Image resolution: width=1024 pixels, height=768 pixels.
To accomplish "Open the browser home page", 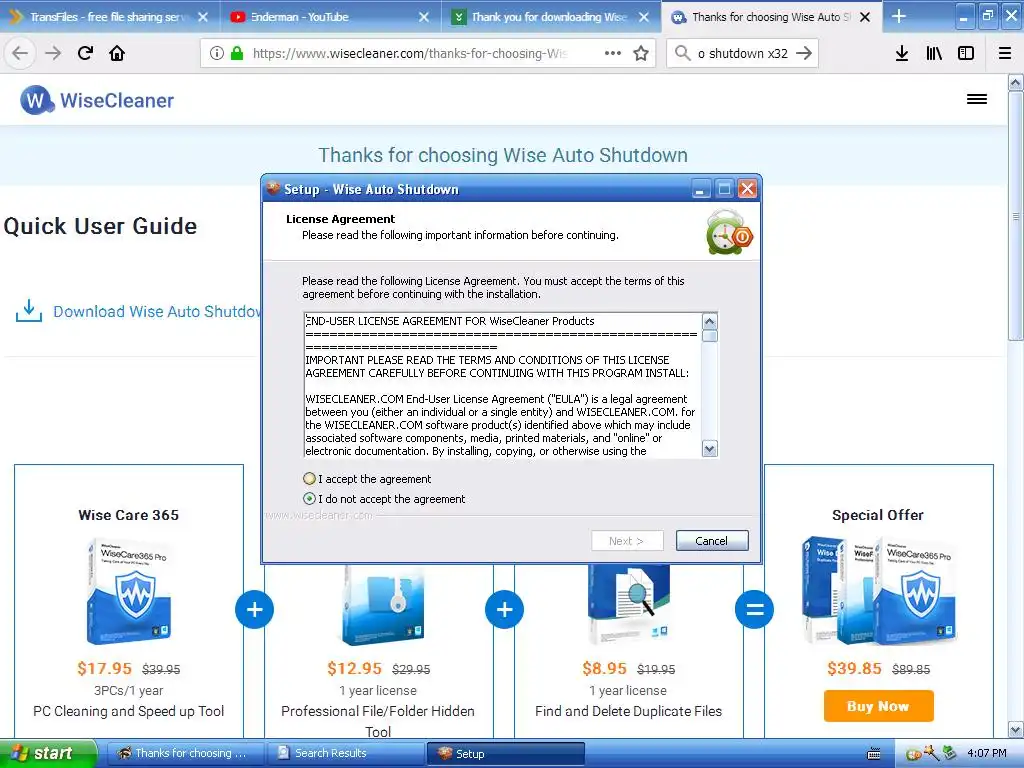I will [x=117, y=54].
